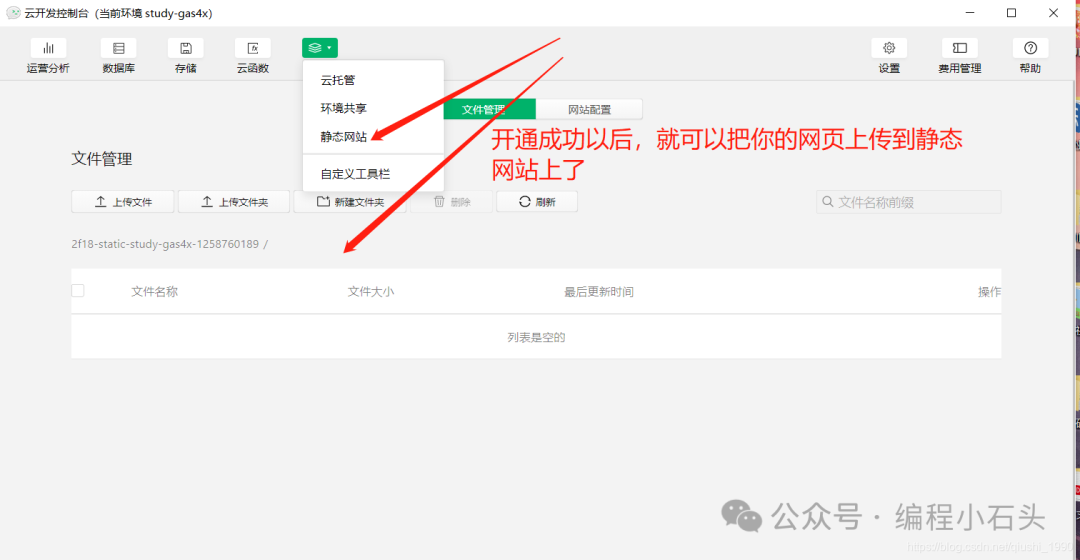Click the 2f18-static-study-gas4x-1258760189 path
The width and height of the screenshot is (1080, 560).
click(165, 244)
